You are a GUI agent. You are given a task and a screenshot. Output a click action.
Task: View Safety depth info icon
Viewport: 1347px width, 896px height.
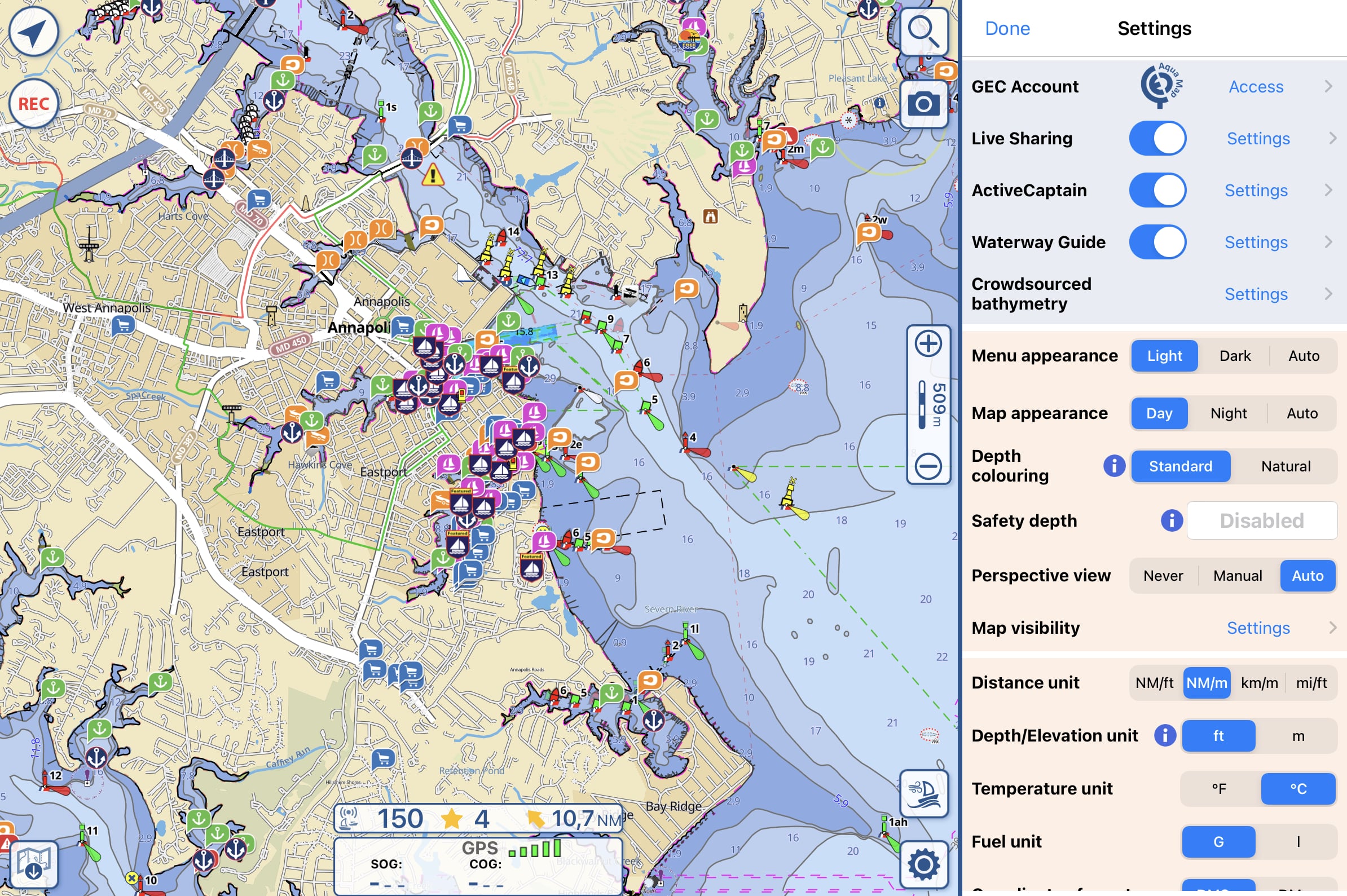(x=1172, y=520)
